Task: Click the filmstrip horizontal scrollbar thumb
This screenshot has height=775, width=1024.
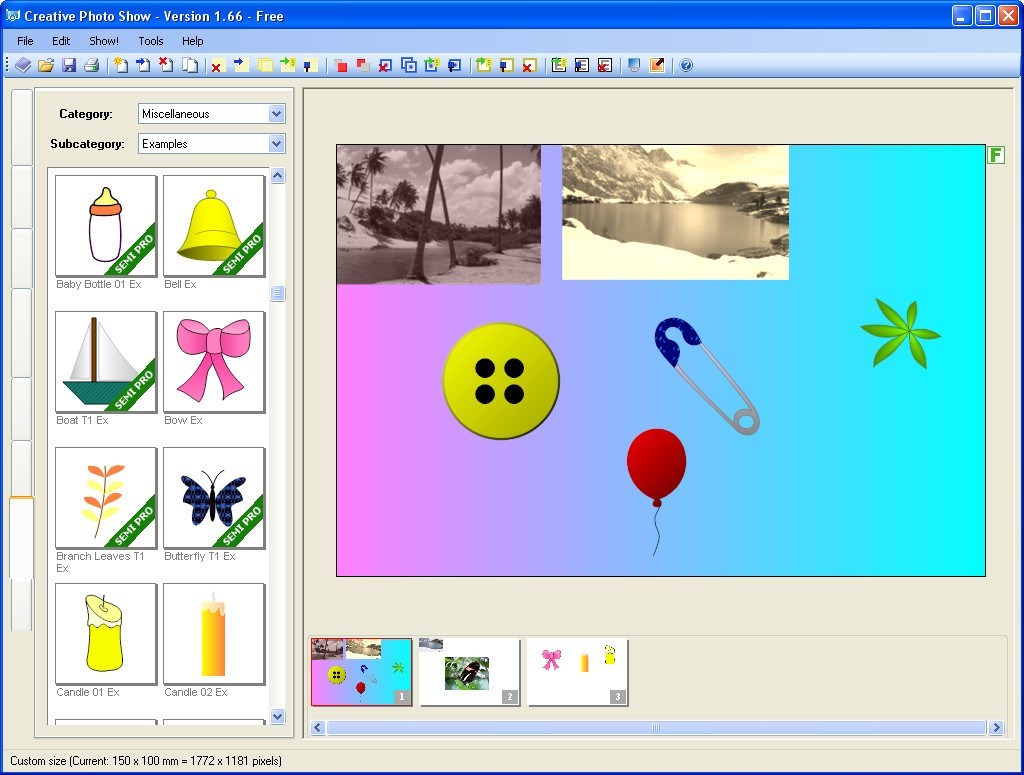Action: [x=656, y=727]
